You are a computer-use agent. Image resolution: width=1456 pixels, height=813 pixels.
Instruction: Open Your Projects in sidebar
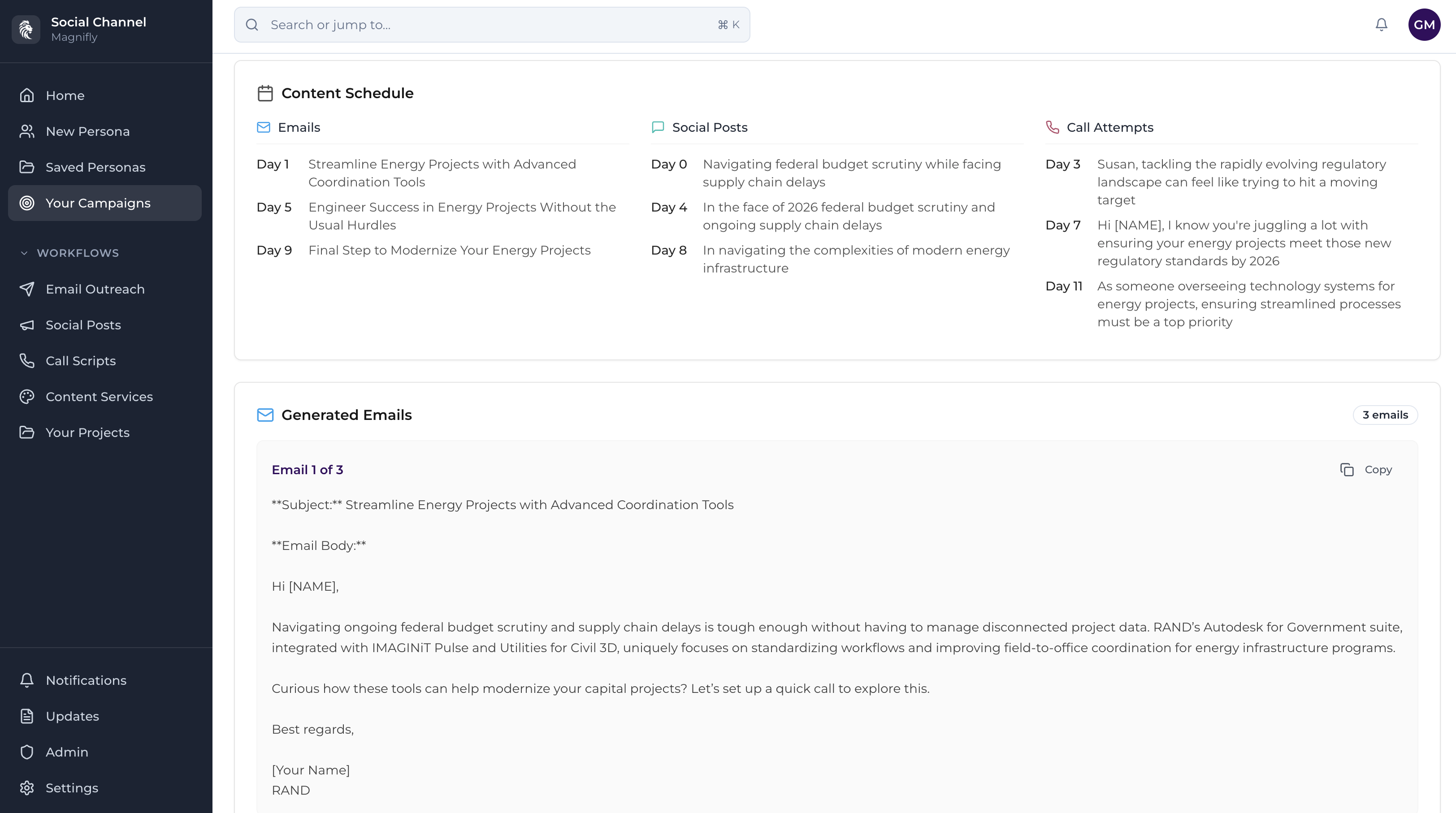coord(87,432)
